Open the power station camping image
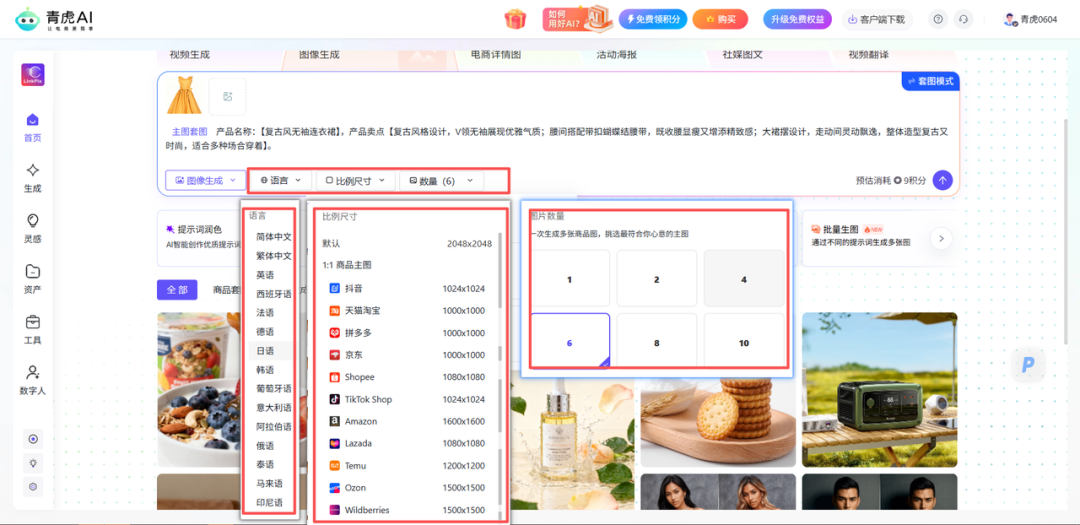1080x525 pixels. click(x=880, y=389)
